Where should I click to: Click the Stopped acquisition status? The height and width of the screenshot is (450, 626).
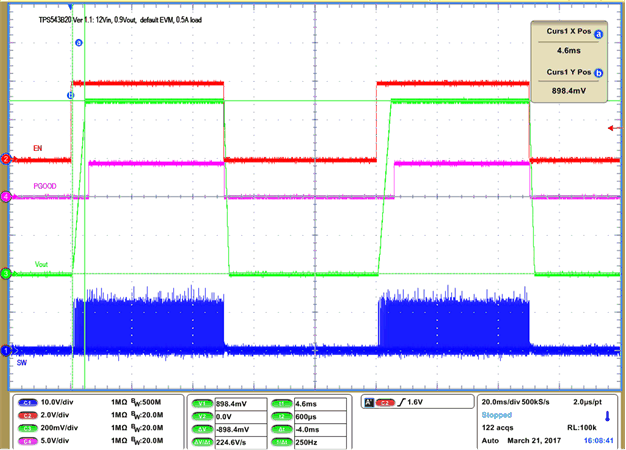(497, 415)
